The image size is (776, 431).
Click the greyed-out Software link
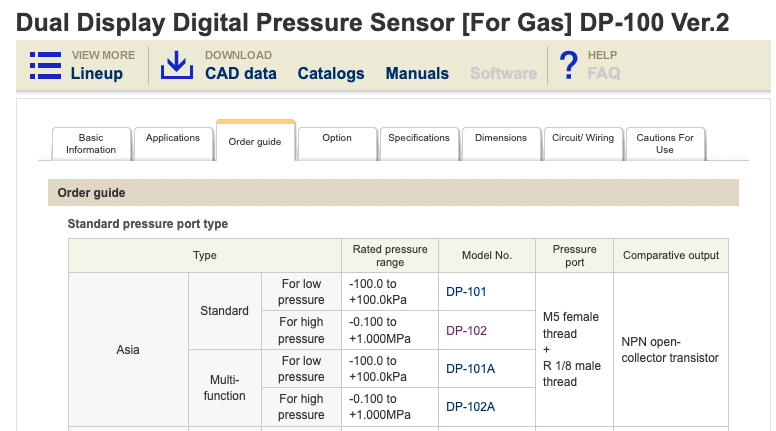pyautogui.click(x=503, y=73)
